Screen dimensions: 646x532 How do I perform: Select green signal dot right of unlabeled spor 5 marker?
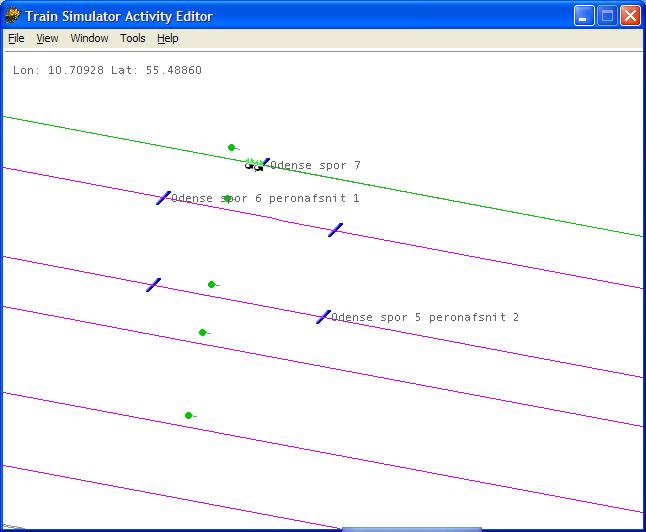pyautogui.click(x=211, y=284)
